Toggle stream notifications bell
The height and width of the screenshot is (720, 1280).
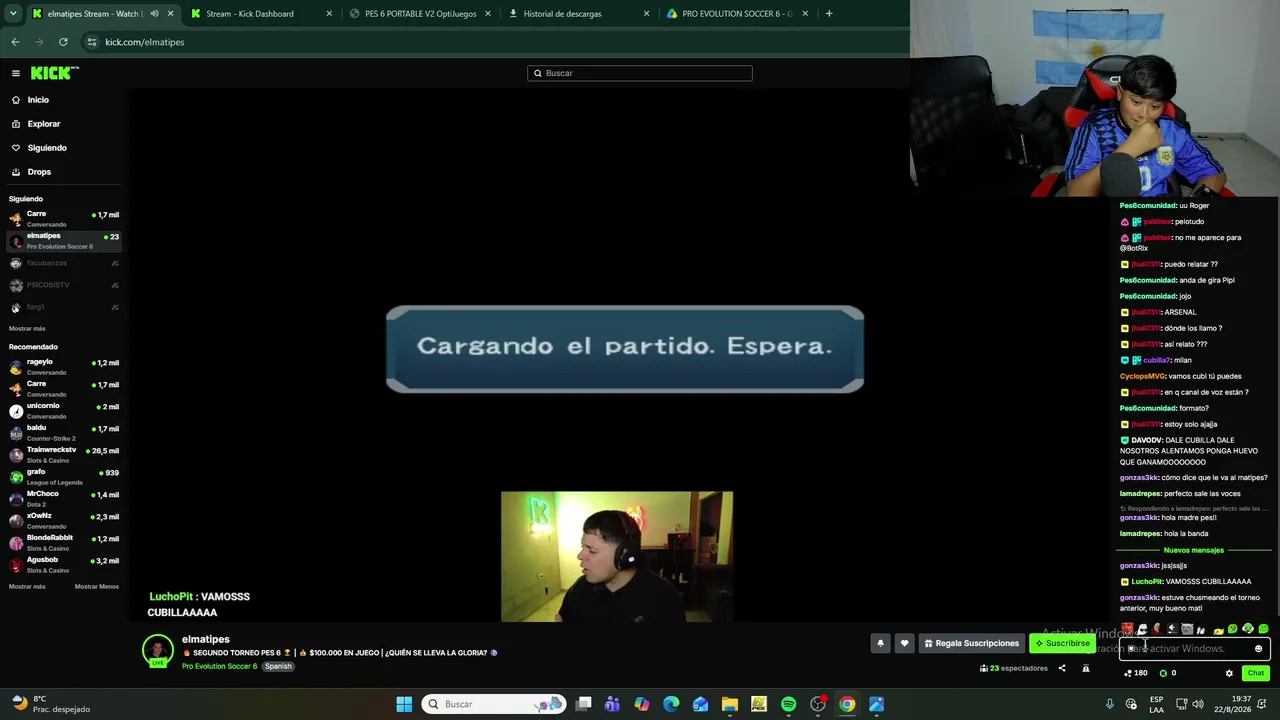pyautogui.click(x=880, y=643)
